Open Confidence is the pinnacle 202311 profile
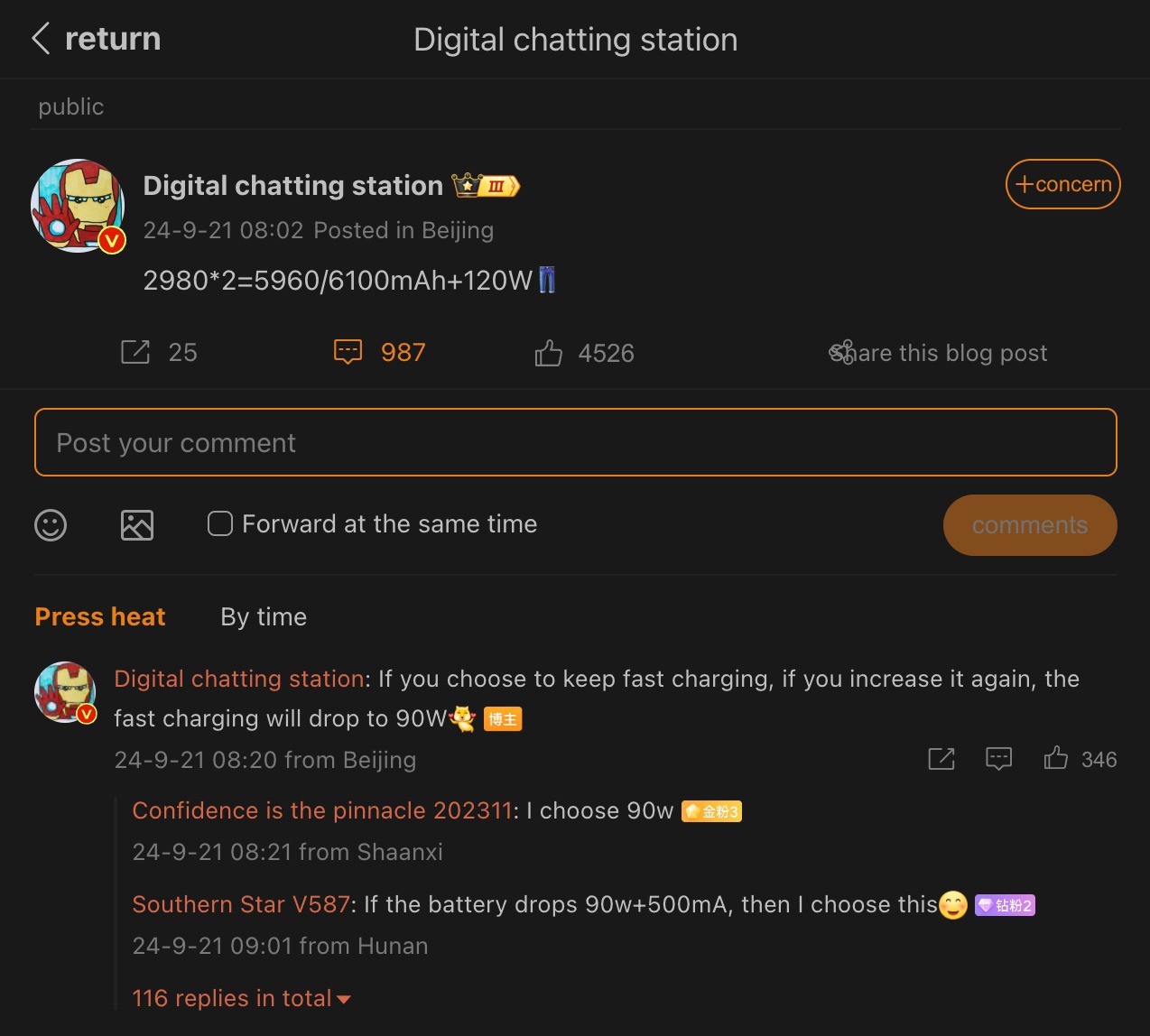 point(322,810)
